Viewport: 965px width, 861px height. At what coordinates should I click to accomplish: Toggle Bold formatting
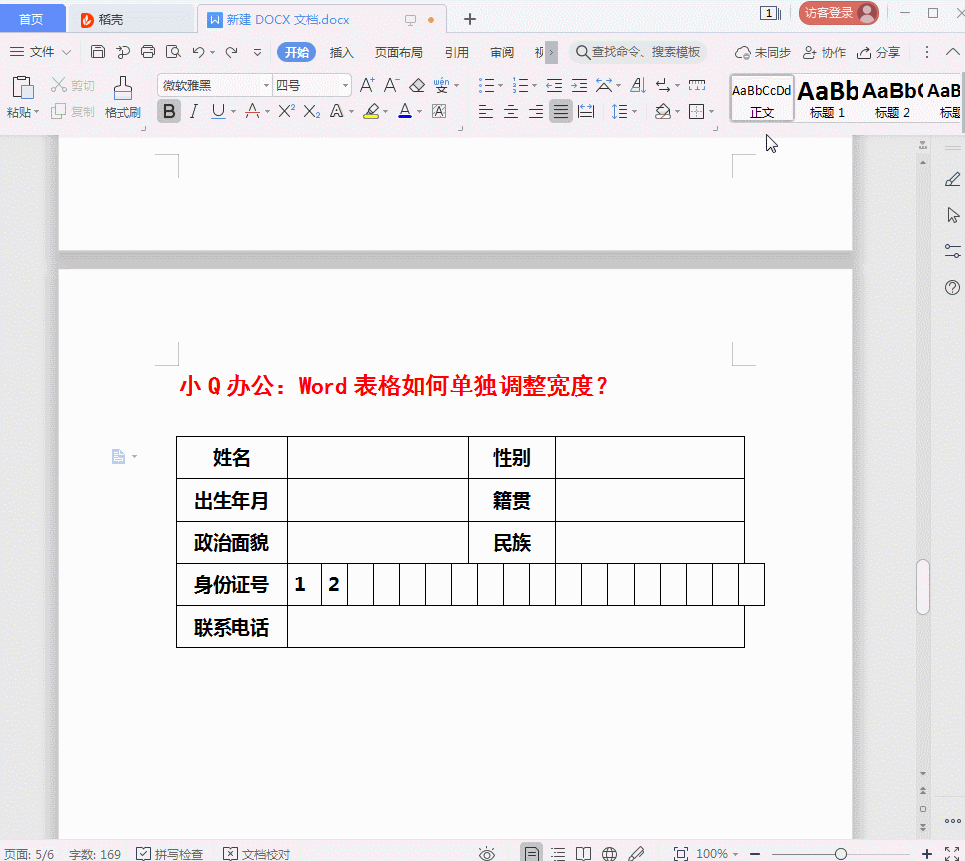[x=169, y=111]
